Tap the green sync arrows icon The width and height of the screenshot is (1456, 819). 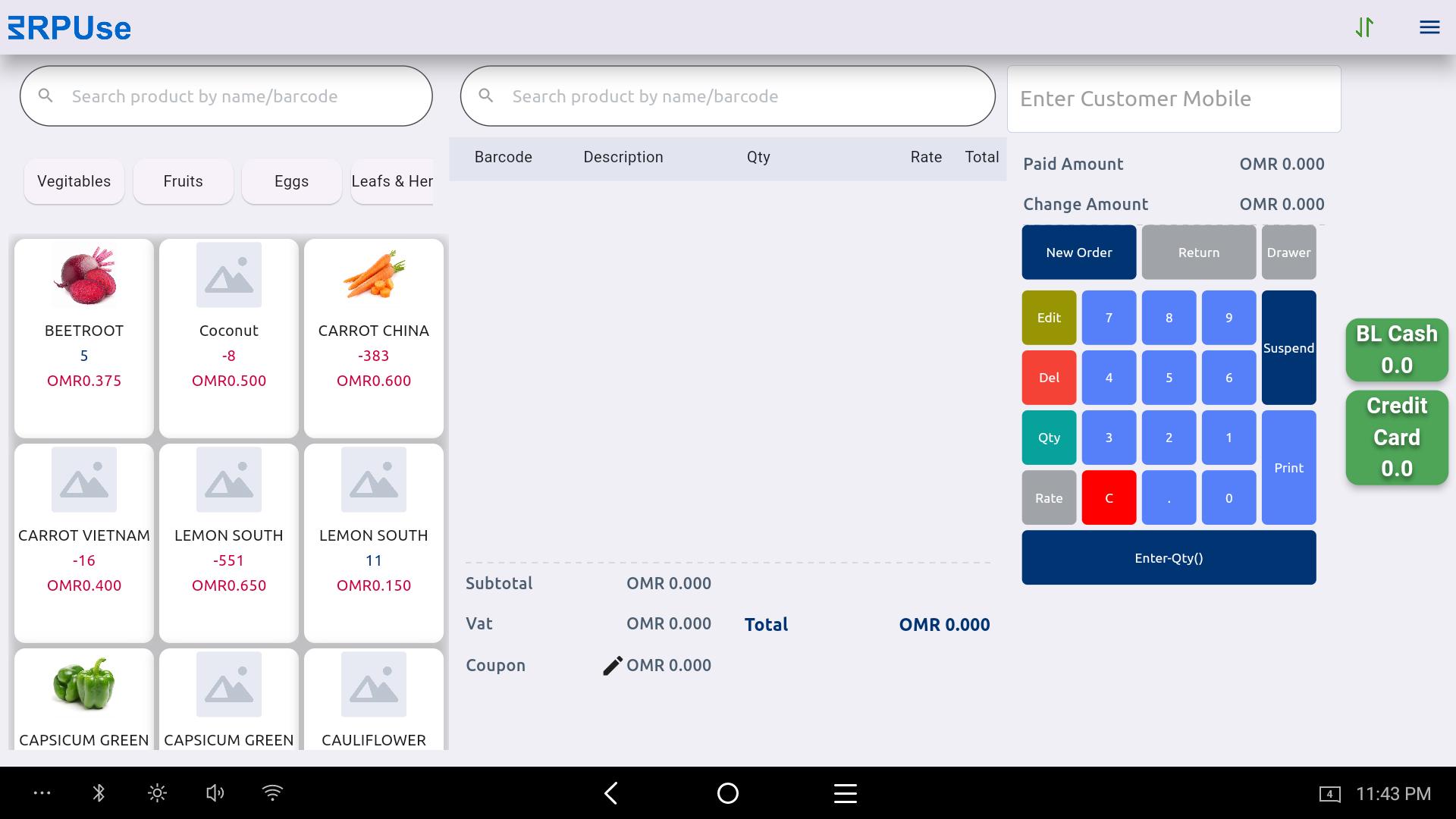[1364, 28]
